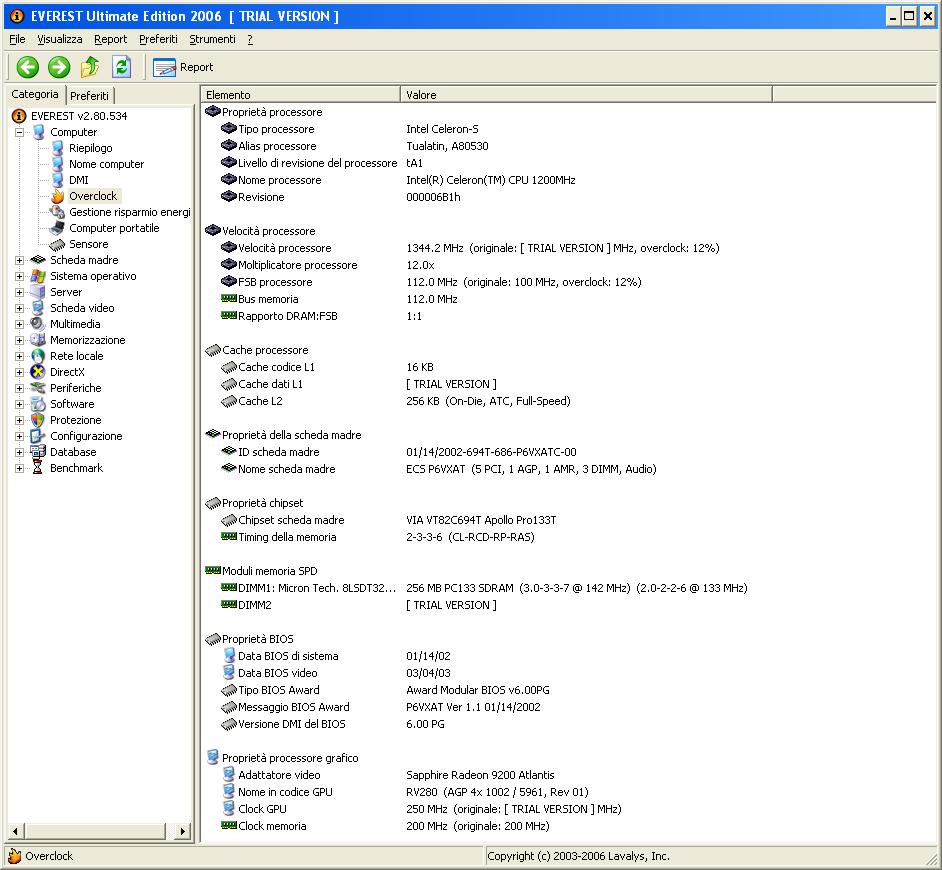Select the Protezione shield icon
Screen dimensions: 942x870
(x=38, y=420)
